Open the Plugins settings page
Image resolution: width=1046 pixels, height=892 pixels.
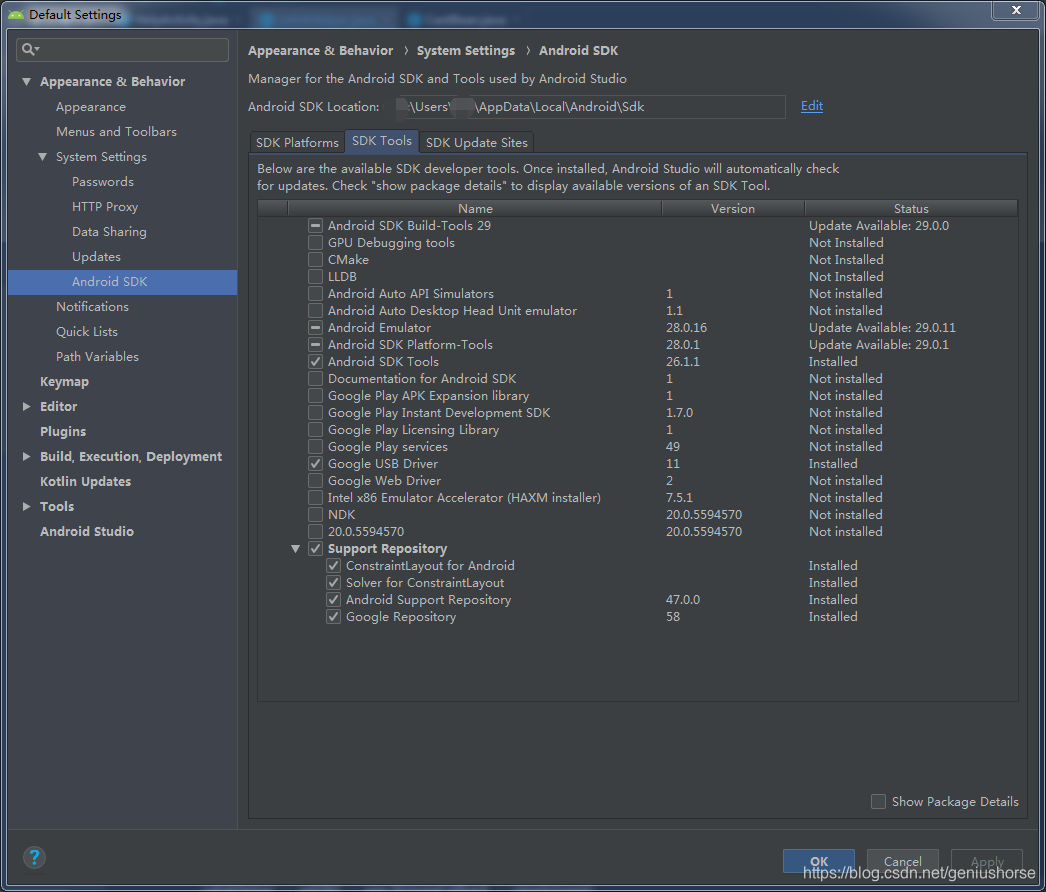pyautogui.click(x=63, y=432)
